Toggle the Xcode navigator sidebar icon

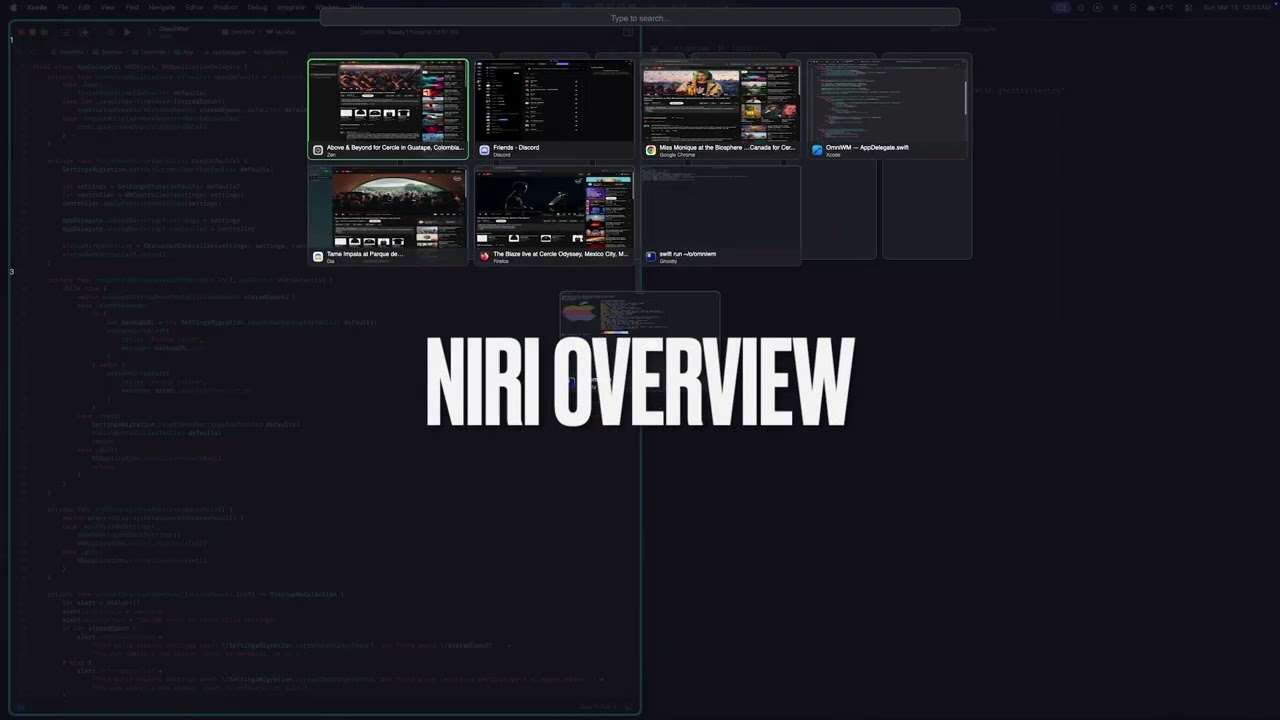coord(65,32)
